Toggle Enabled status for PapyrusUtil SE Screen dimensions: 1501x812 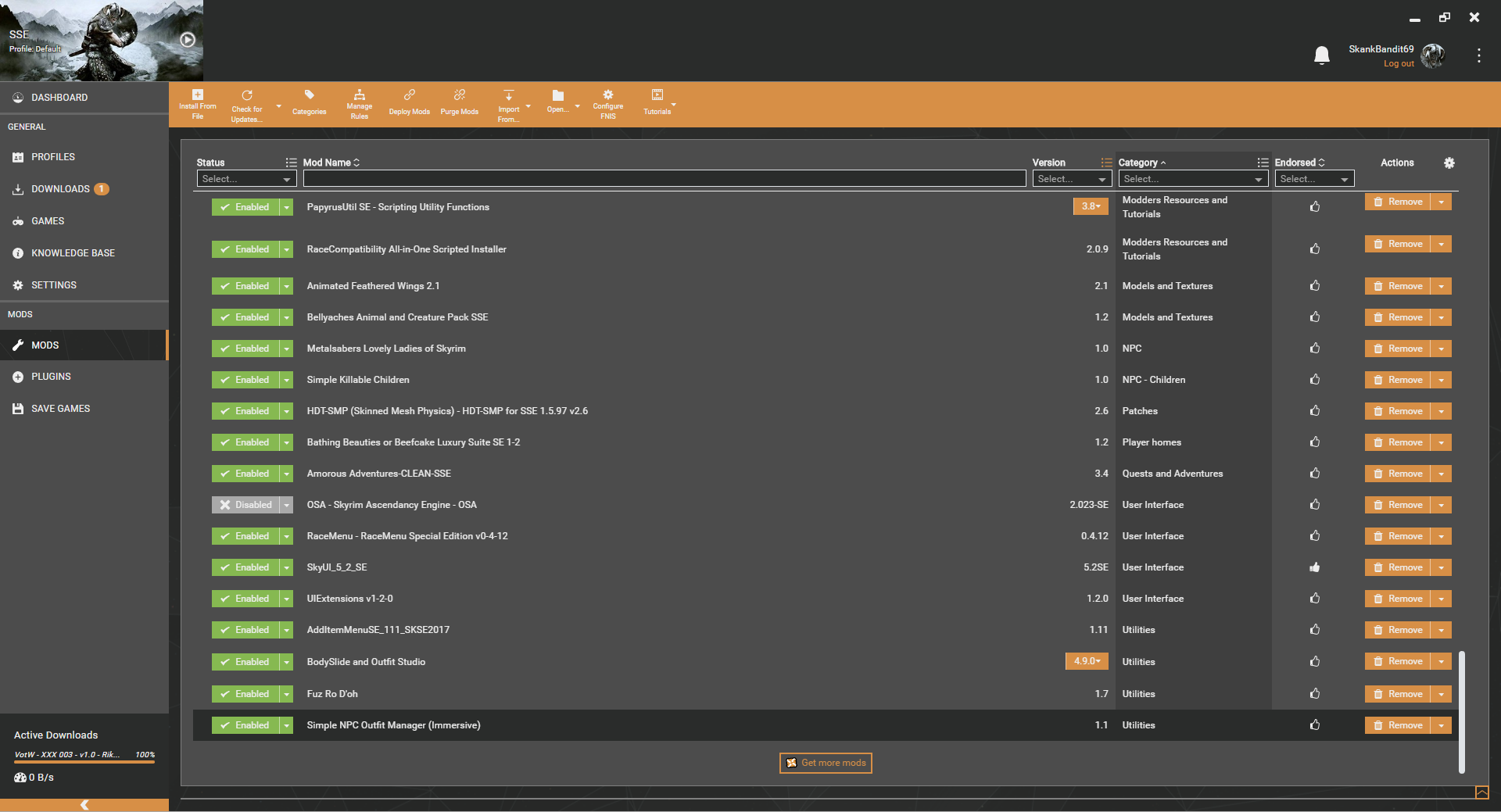(245, 207)
